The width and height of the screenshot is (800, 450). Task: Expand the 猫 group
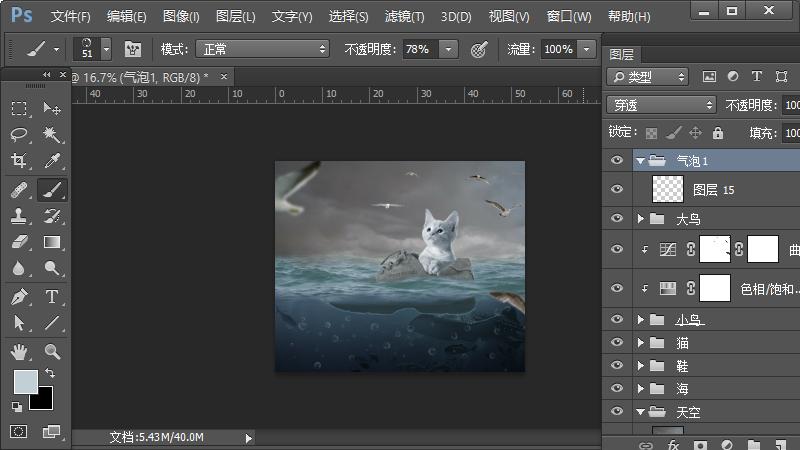(x=641, y=342)
